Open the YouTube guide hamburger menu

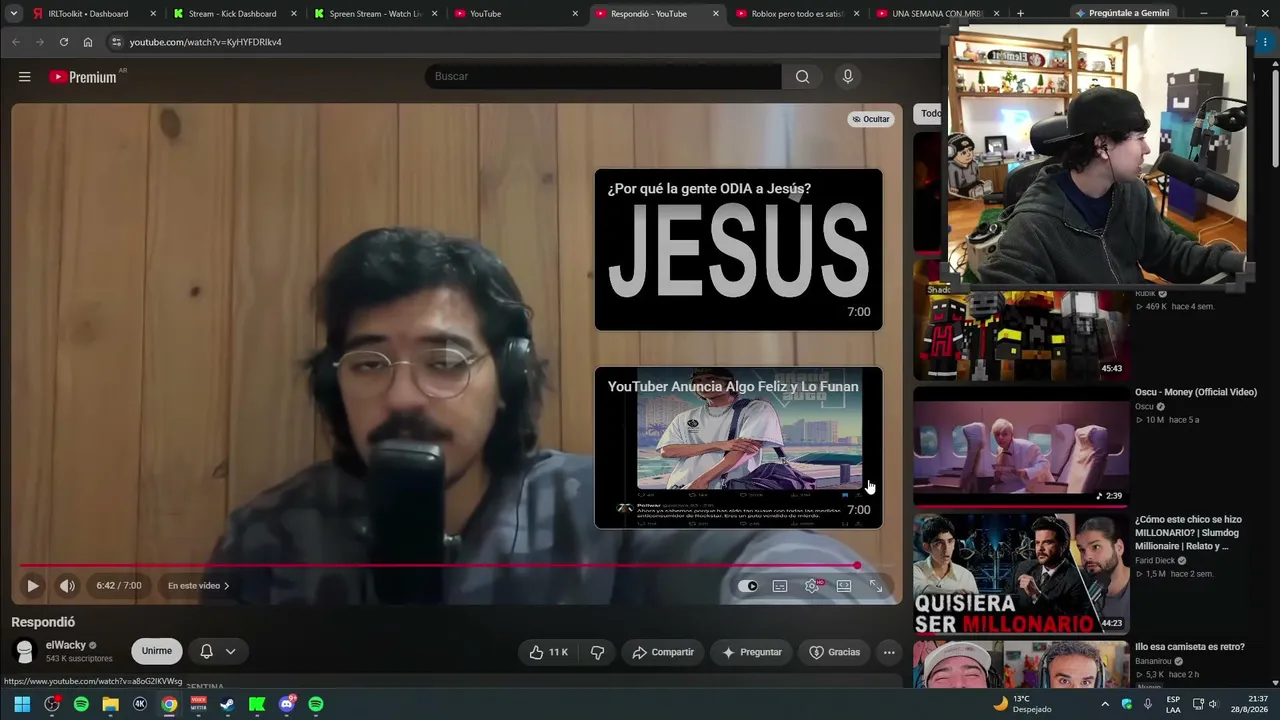coord(25,77)
